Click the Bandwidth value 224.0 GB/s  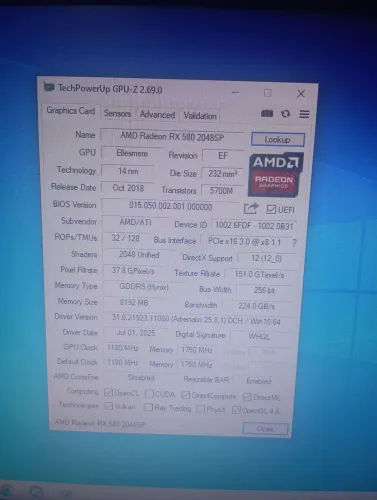click(256, 306)
